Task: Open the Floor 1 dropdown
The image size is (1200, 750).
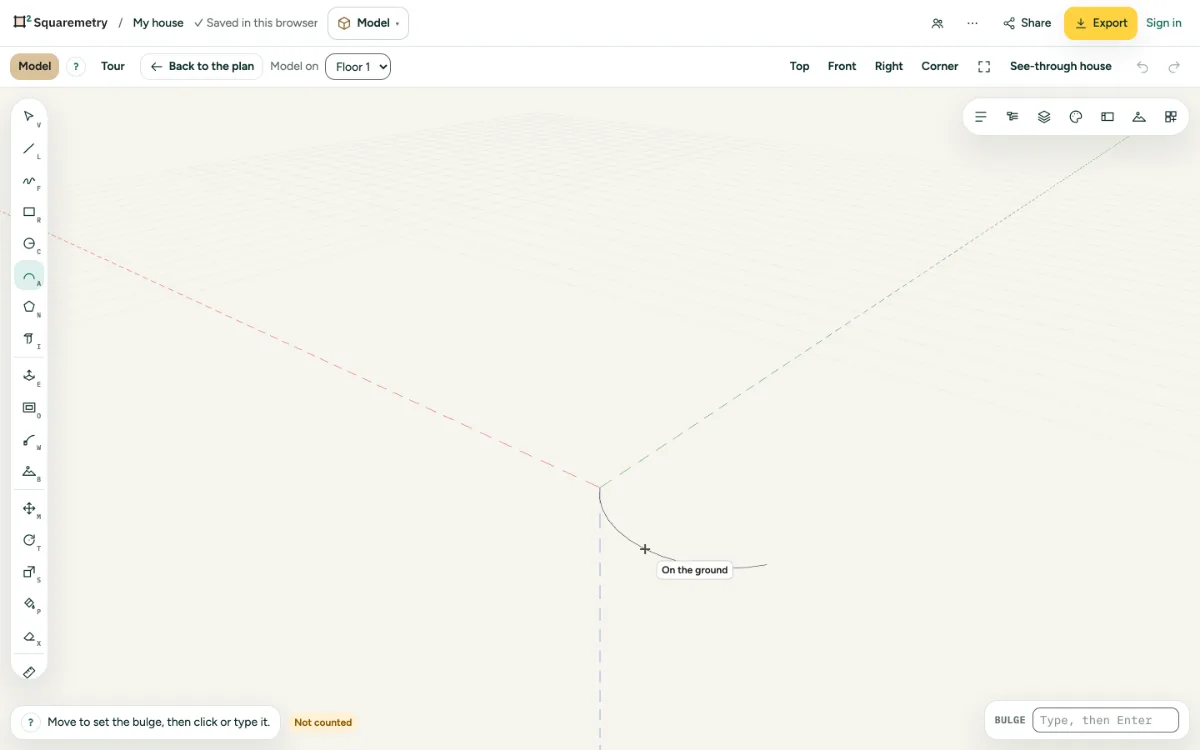Action: coord(358,67)
